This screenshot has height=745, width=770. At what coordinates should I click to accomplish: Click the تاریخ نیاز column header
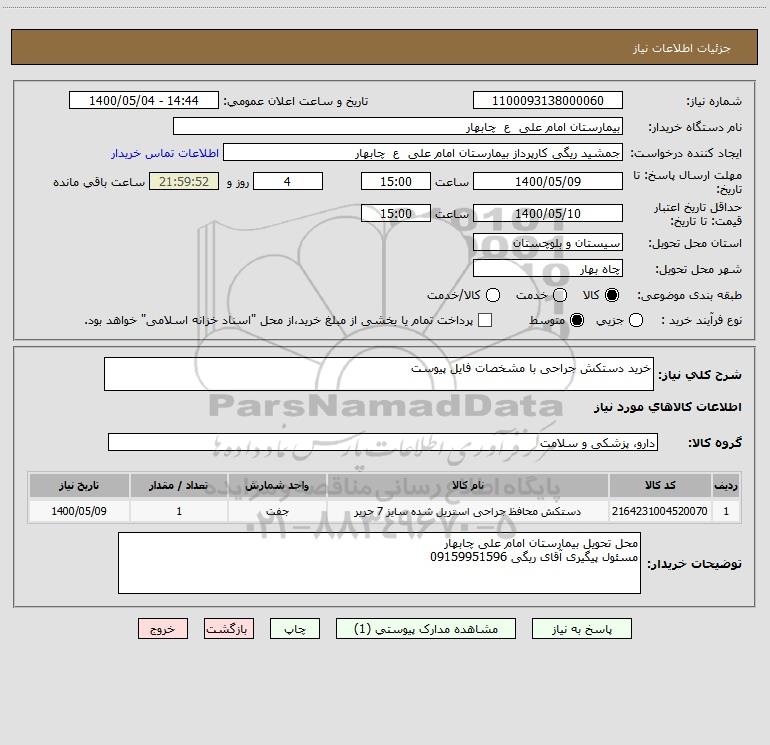(79, 485)
